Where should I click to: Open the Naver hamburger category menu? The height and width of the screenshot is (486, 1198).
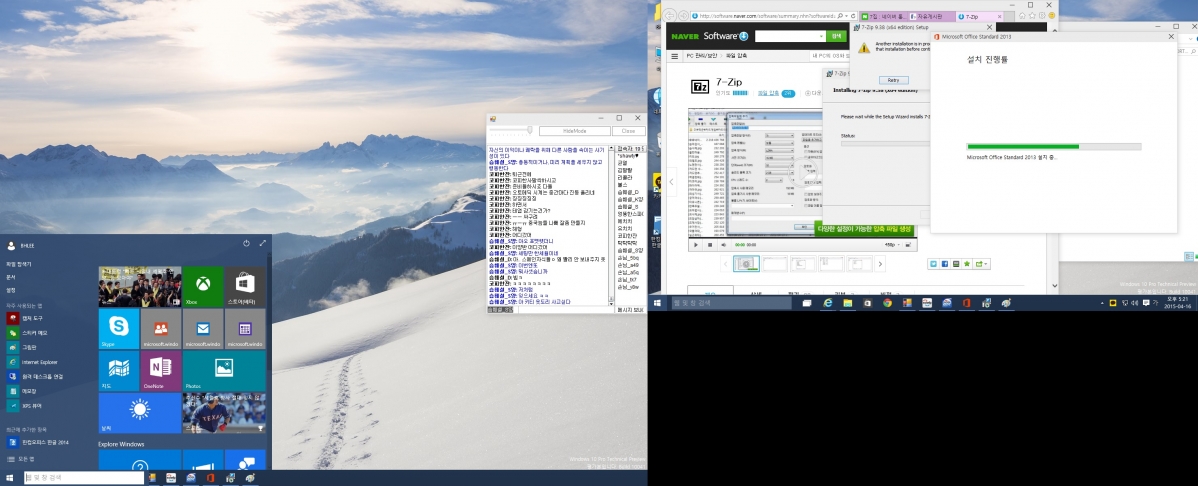(675, 55)
